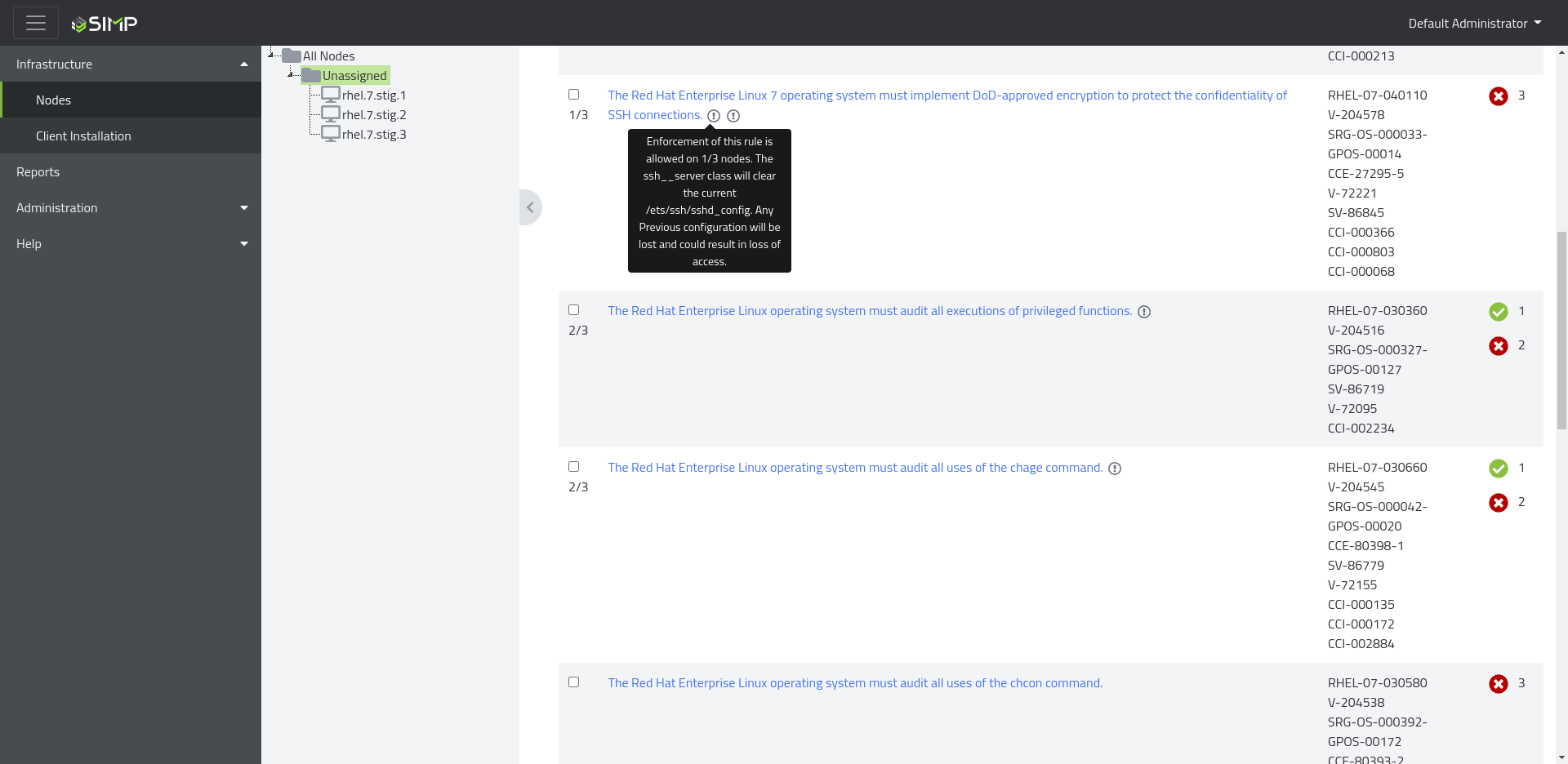Collapse the Infrastructure menu section

point(131,64)
